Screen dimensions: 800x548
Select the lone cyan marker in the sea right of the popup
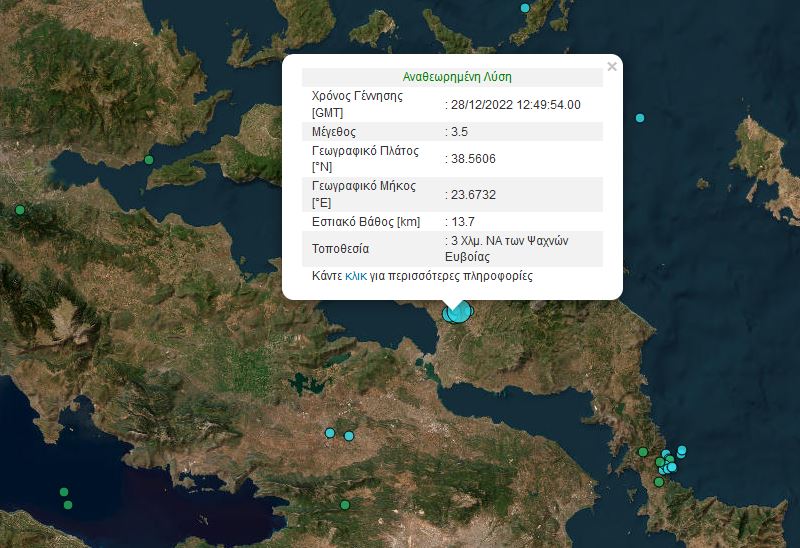pos(640,118)
